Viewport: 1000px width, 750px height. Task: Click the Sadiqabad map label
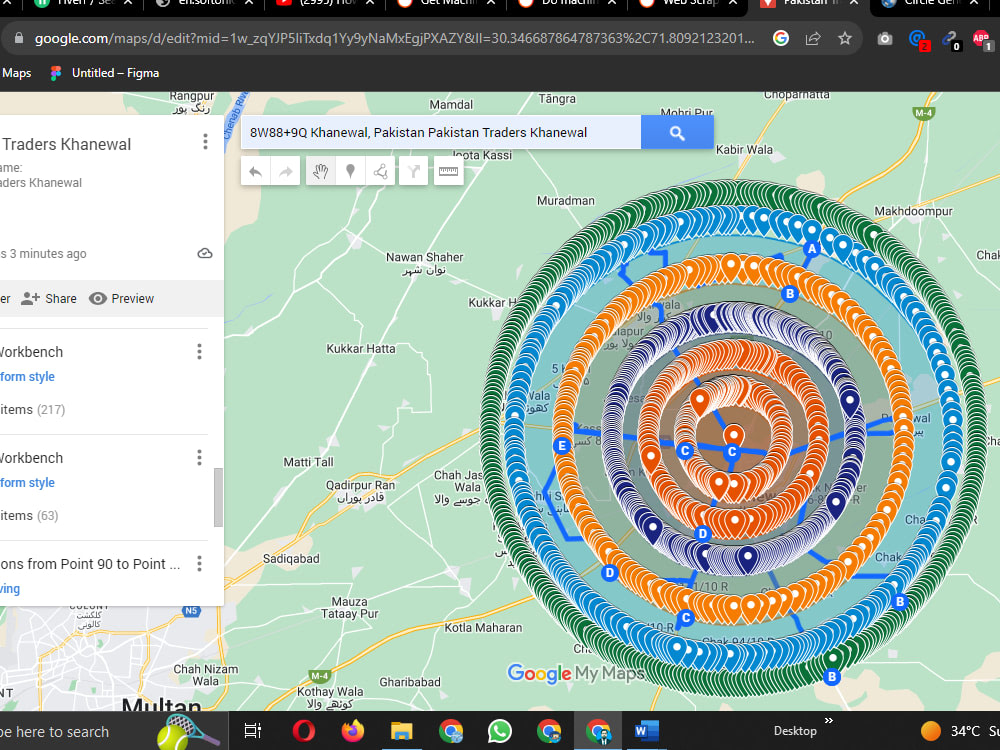coord(291,559)
